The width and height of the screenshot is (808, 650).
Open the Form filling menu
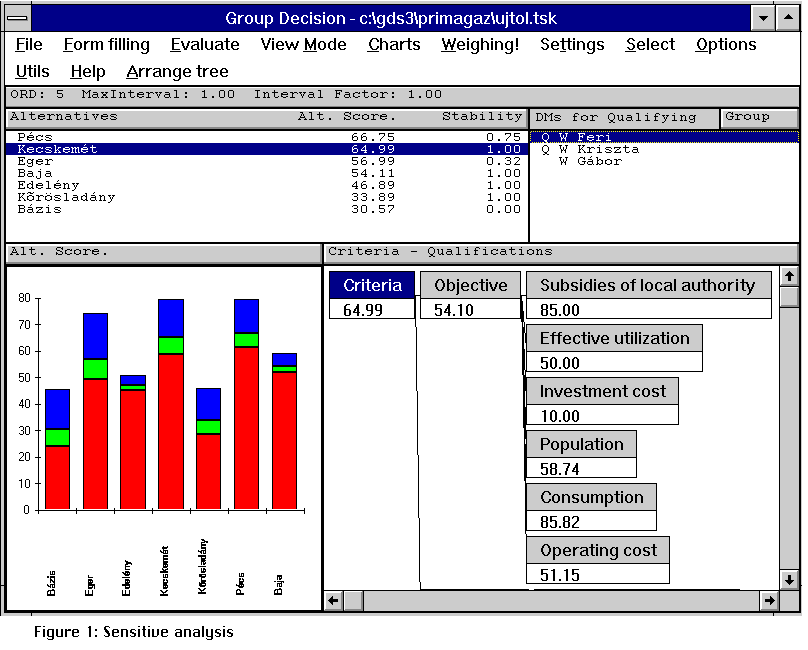107,45
